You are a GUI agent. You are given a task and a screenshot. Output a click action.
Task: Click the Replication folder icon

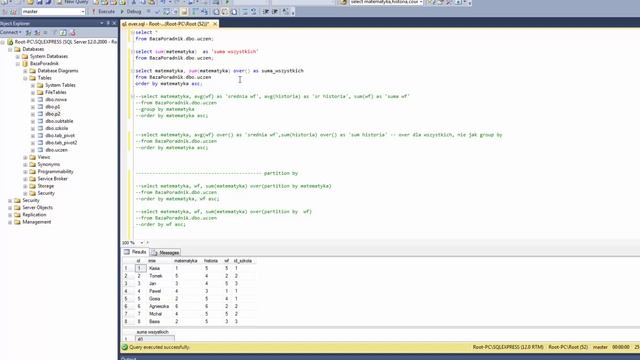18,215
